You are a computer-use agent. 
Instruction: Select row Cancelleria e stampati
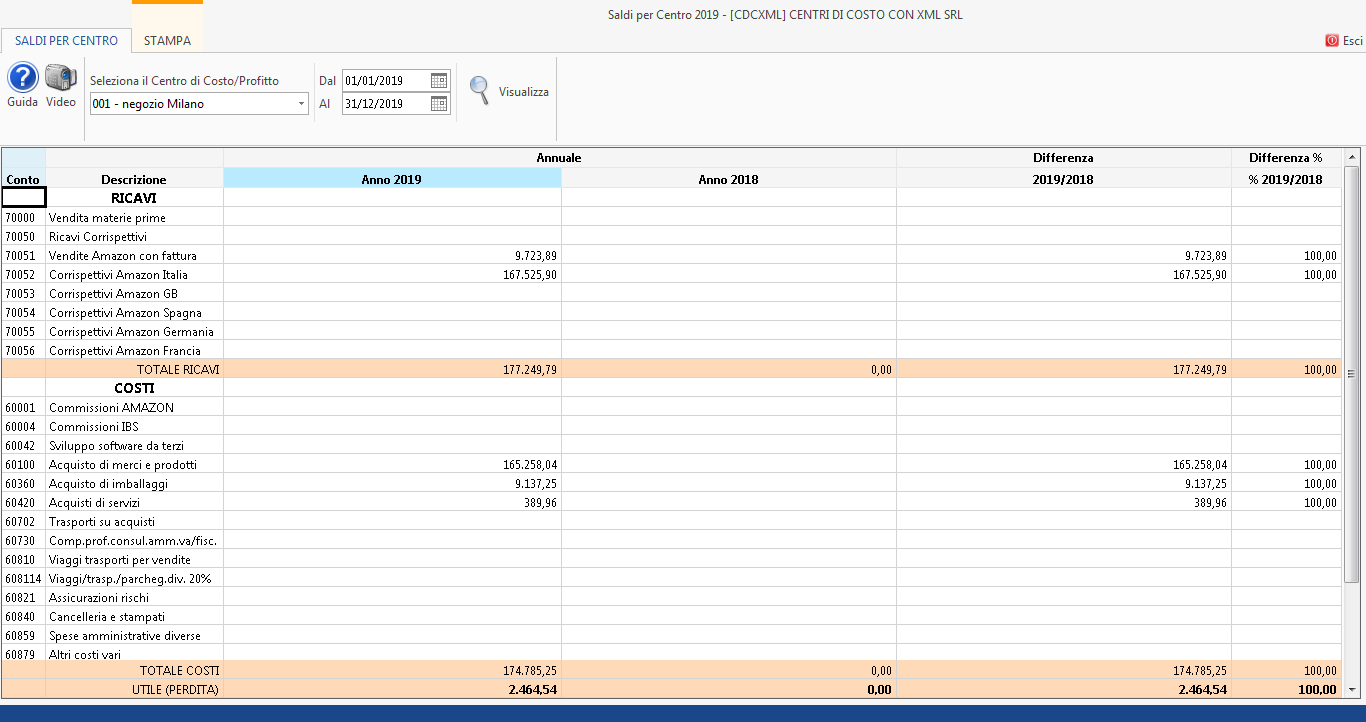671,616
